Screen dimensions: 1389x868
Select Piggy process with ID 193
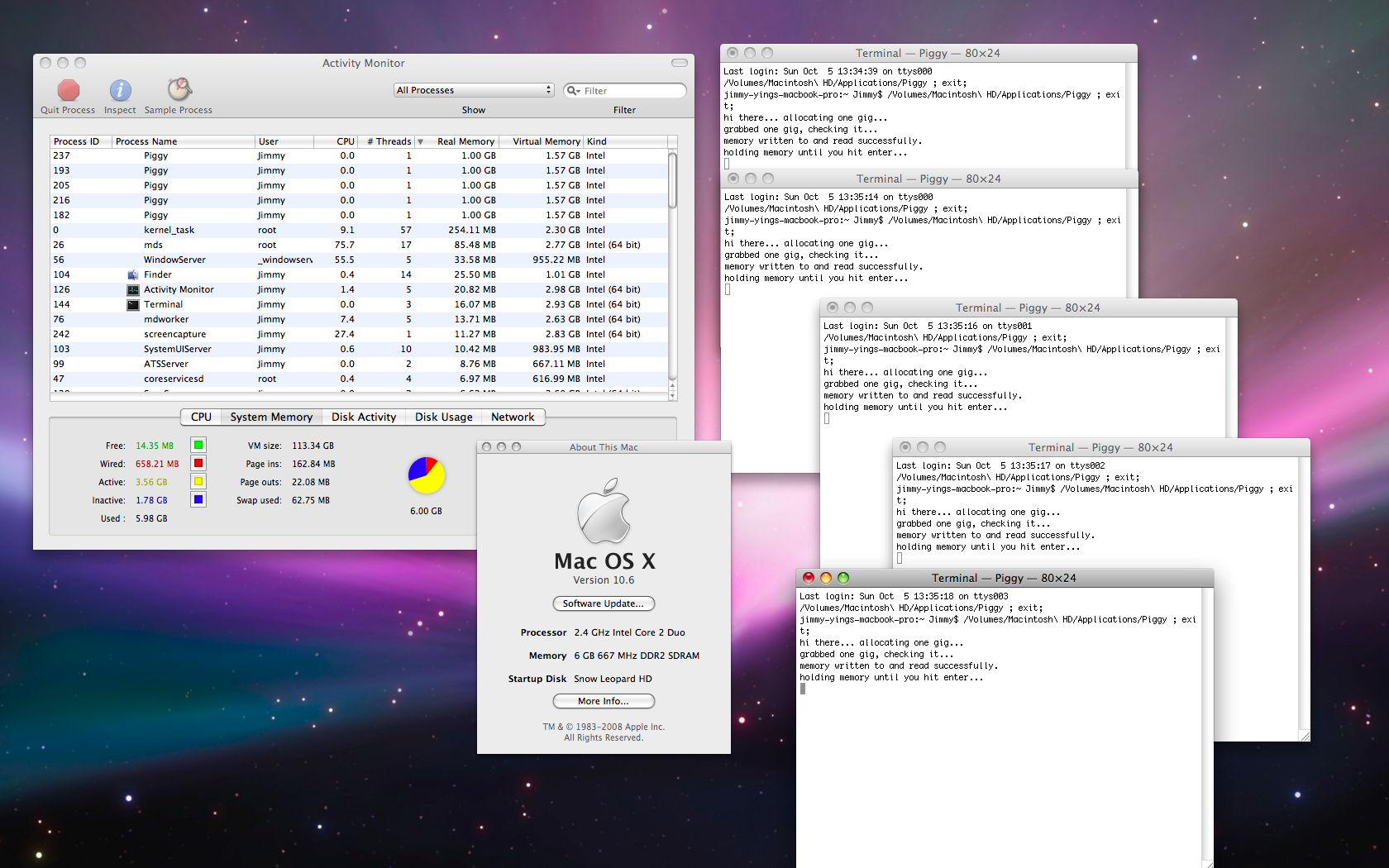click(359, 170)
